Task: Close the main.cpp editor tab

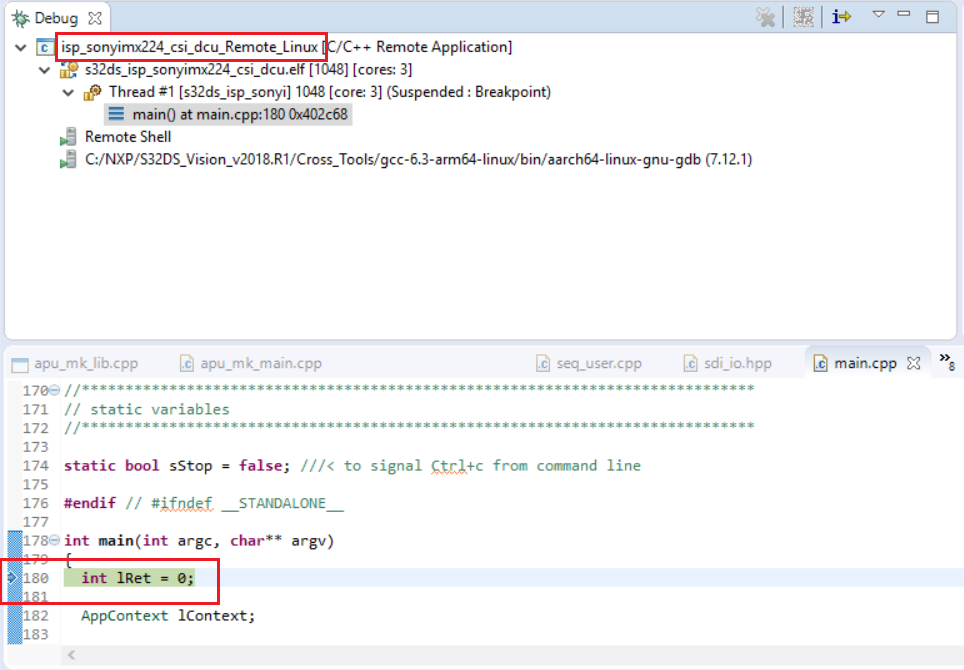Action: tap(914, 363)
